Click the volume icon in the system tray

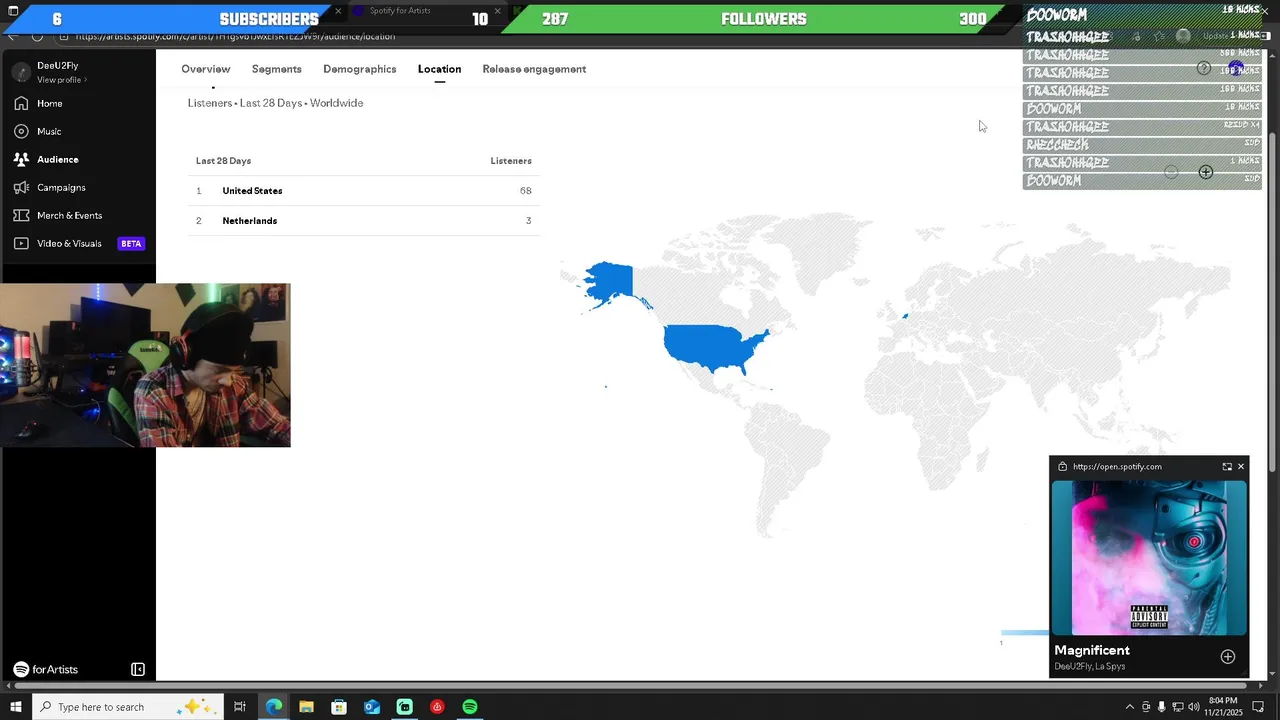click(1193, 707)
